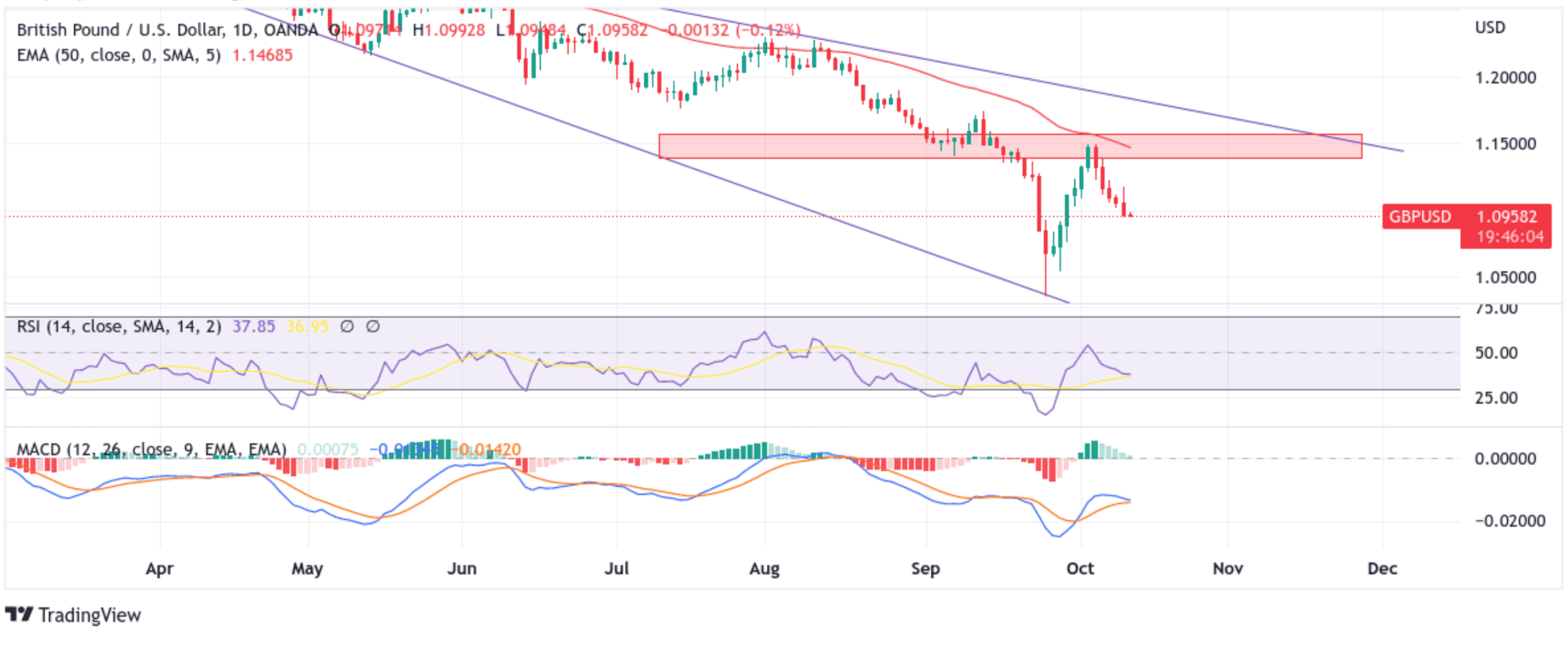This screenshot has width=1568, height=657.
Task: Click the 1.15000 price axis label
Action: pos(1506,144)
